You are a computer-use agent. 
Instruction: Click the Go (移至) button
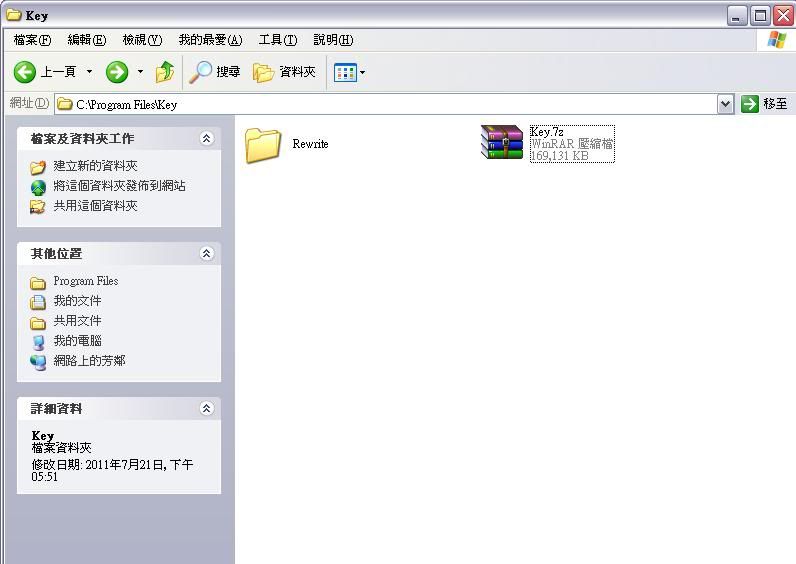764,104
